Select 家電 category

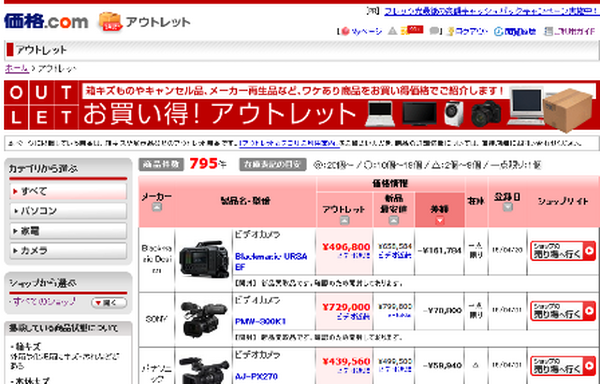68,231
